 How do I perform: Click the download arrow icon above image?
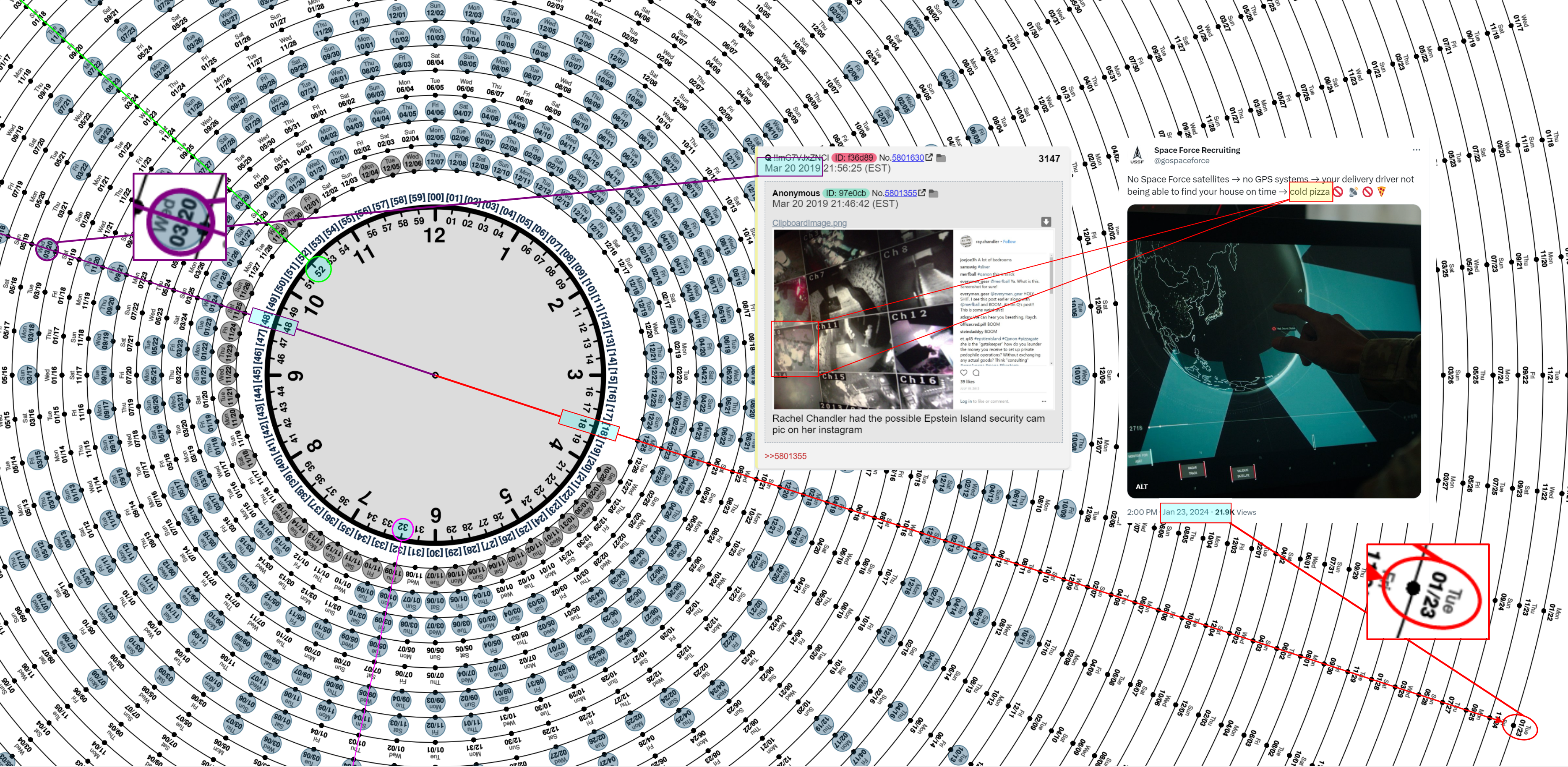pyautogui.click(x=1046, y=222)
